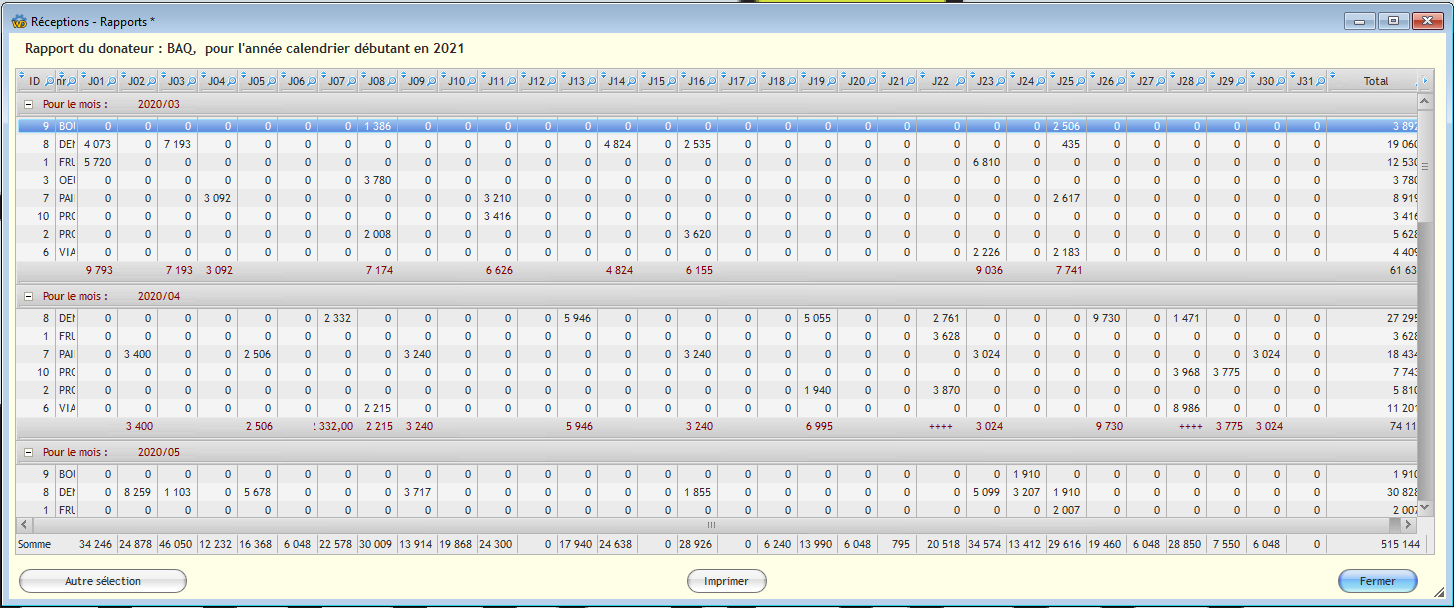
Task: Click the magnifier icon in J25 column header
Action: (x=1081, y=81)
